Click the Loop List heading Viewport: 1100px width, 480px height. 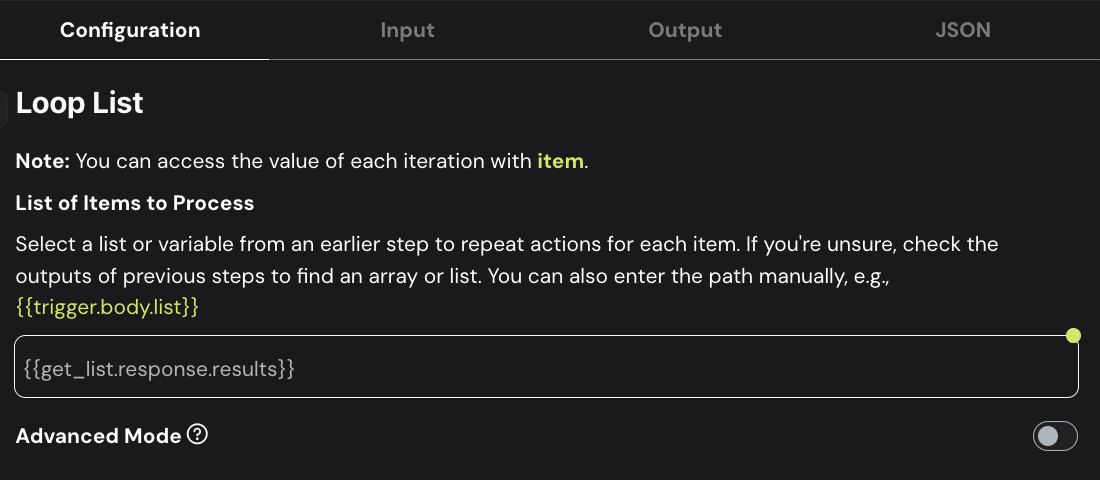coord(80,103)
